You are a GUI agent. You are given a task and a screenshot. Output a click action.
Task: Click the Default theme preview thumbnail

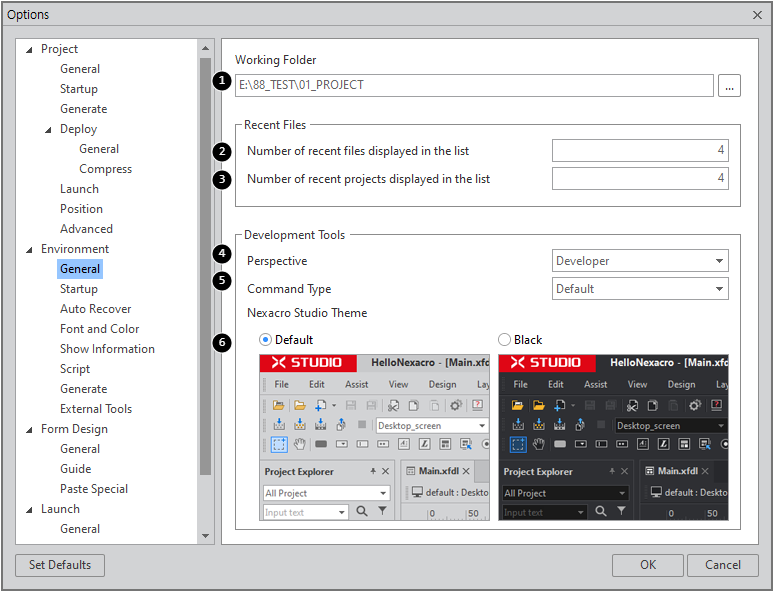[x=374, y=437]
